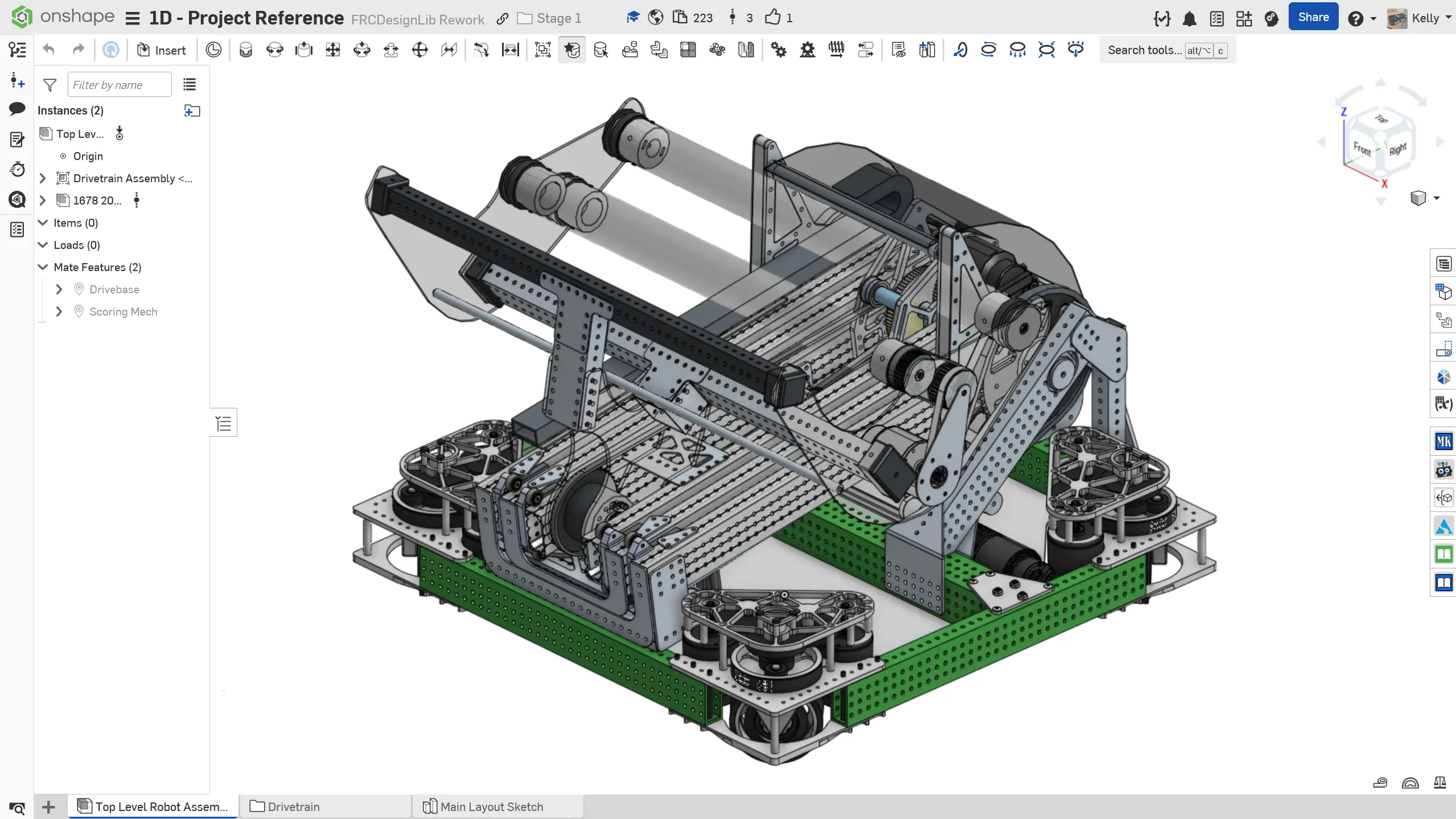Screen dimensions: 1456x819
Task: Open the comments speech bubble panel
Action: tap(17, 109)
